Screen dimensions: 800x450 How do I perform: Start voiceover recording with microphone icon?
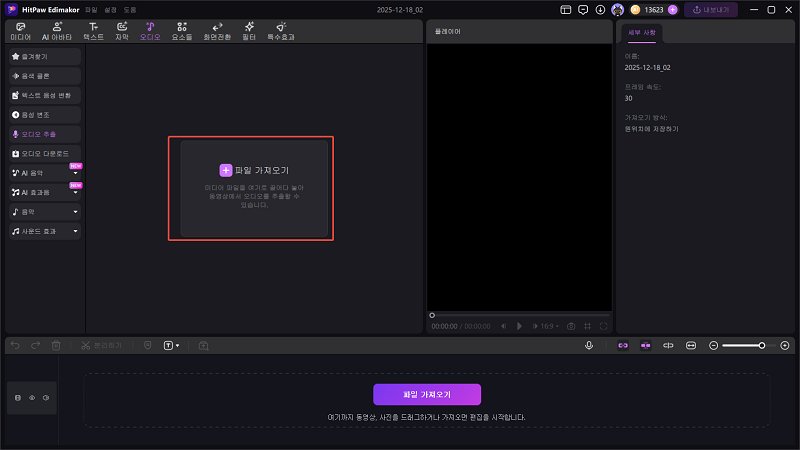pyautogui.click(x=589, y=345)
